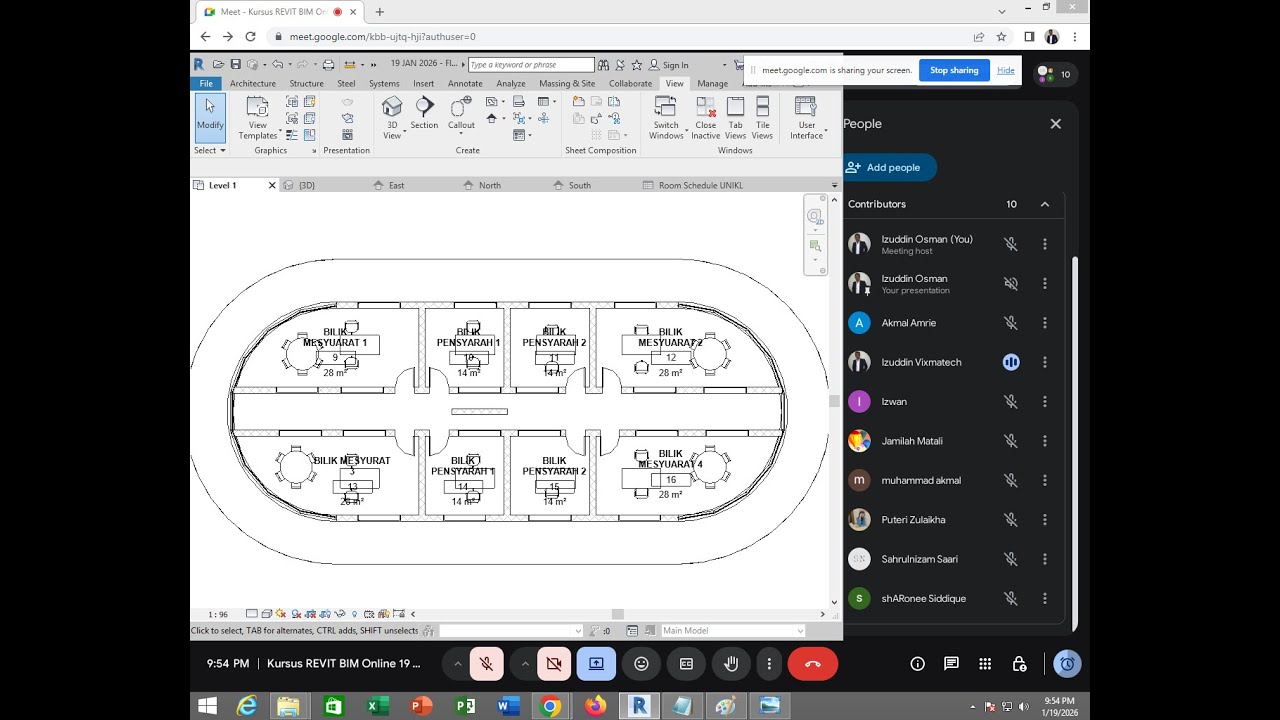Viewport: 1280px width, 720px height.
Task: Open the Architecture ribbon tab
Action: coord(253,84)
